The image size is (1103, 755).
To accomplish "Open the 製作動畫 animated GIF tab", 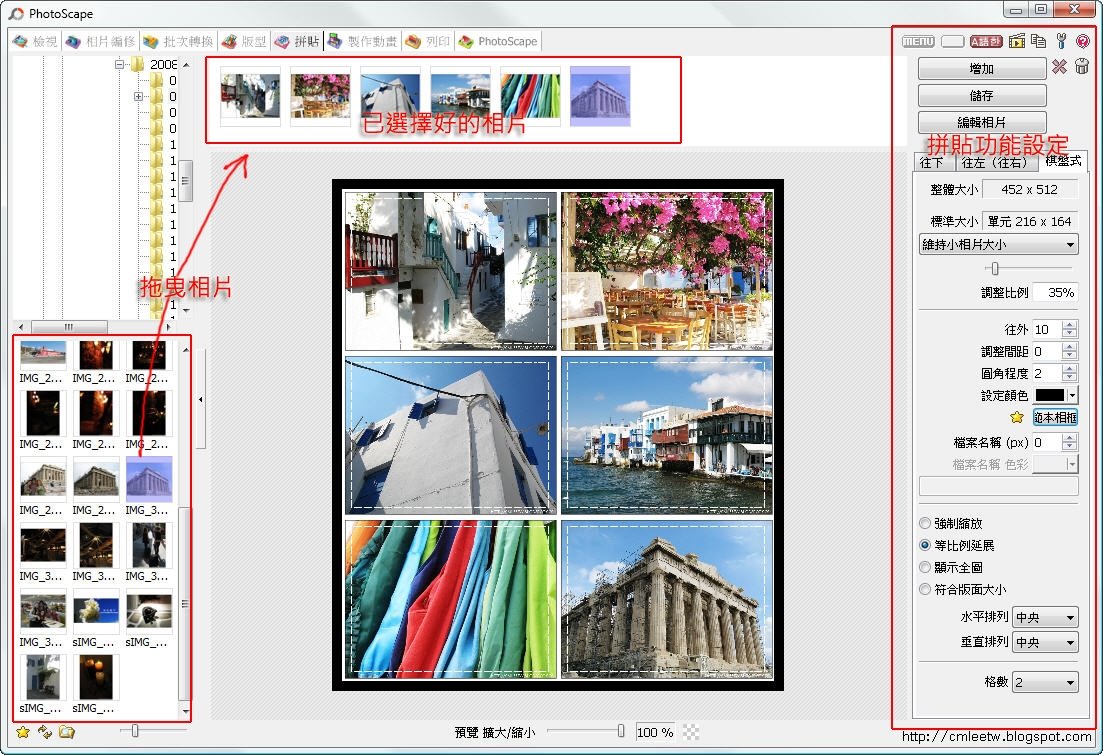I will 362,42.
